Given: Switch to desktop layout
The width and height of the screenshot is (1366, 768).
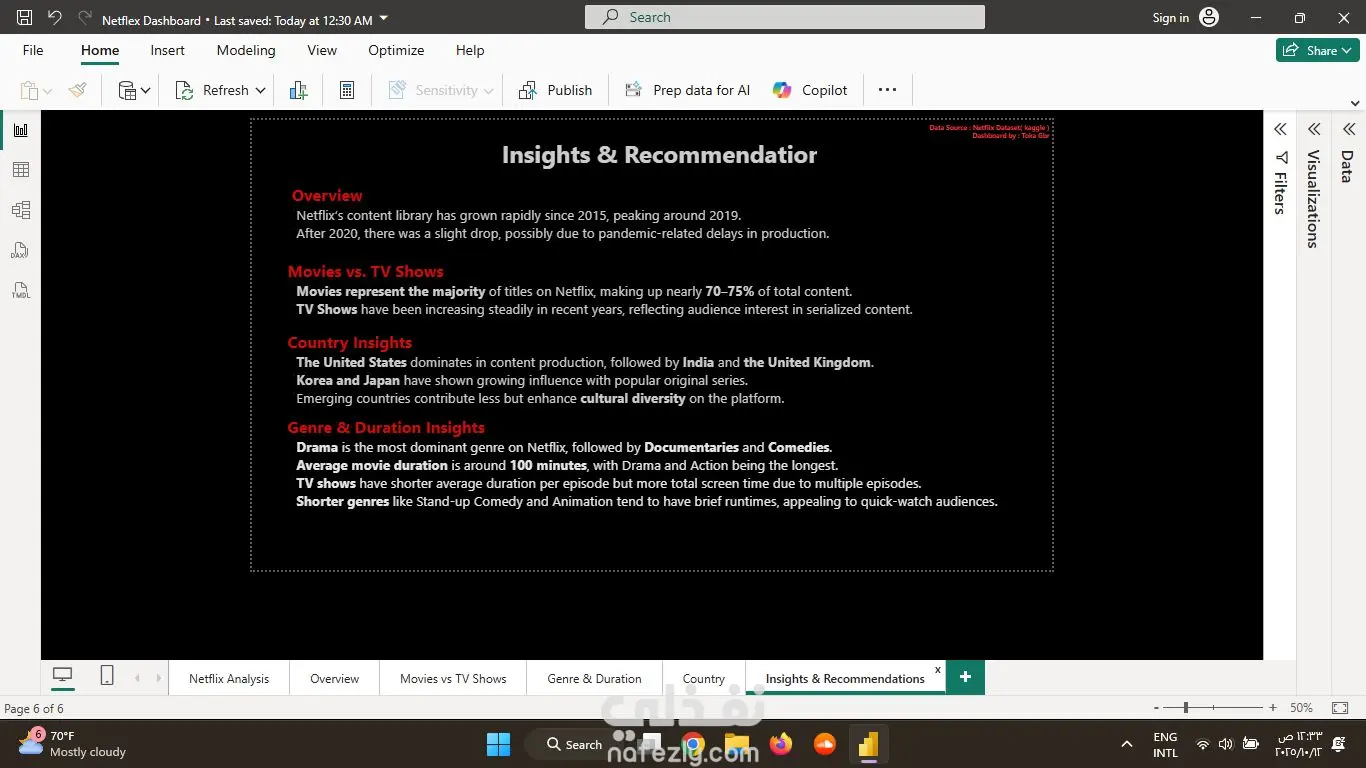Looking at the screenshot, I should 63,676.
